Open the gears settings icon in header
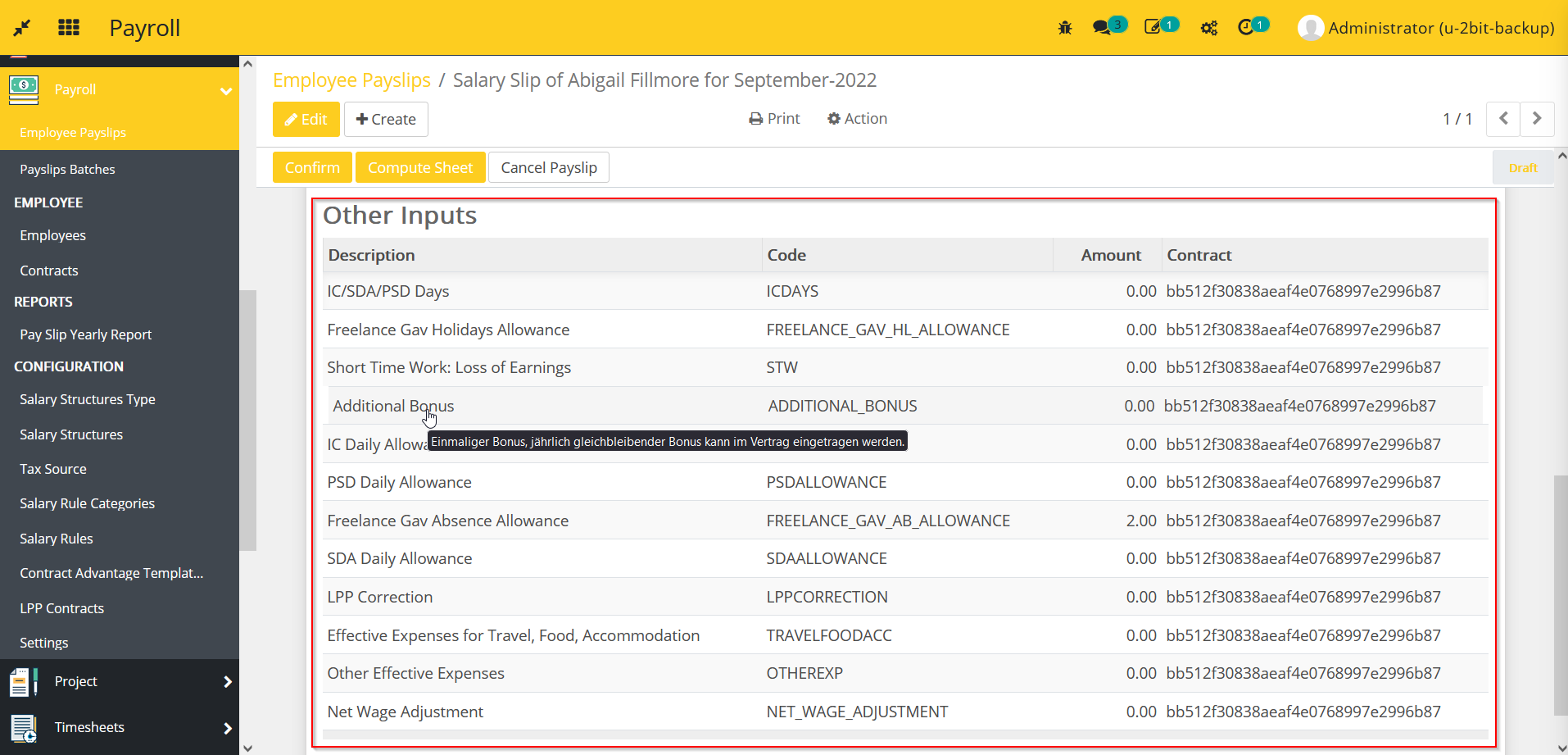The image size is (1568, 755). (x=1208, y=28)
